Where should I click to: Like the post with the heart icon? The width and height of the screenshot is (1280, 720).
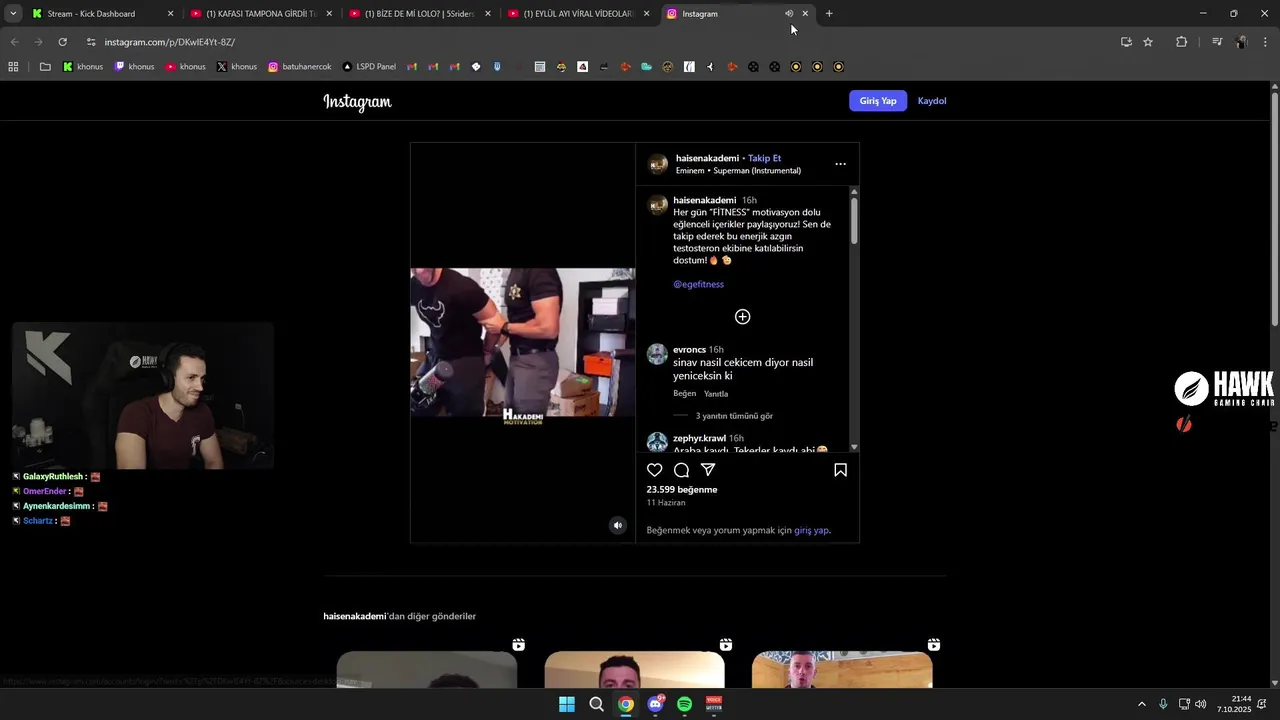(655, 470)
